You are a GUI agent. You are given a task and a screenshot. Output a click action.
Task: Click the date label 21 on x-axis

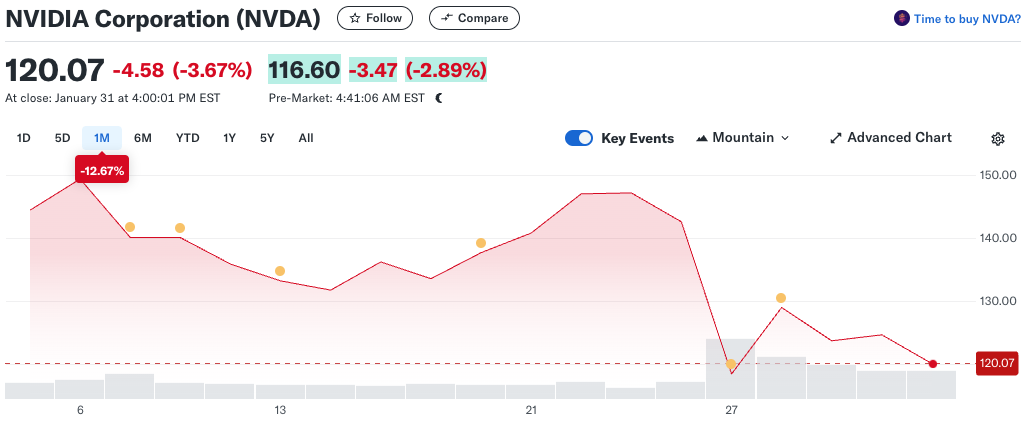[x=532, y=410]
